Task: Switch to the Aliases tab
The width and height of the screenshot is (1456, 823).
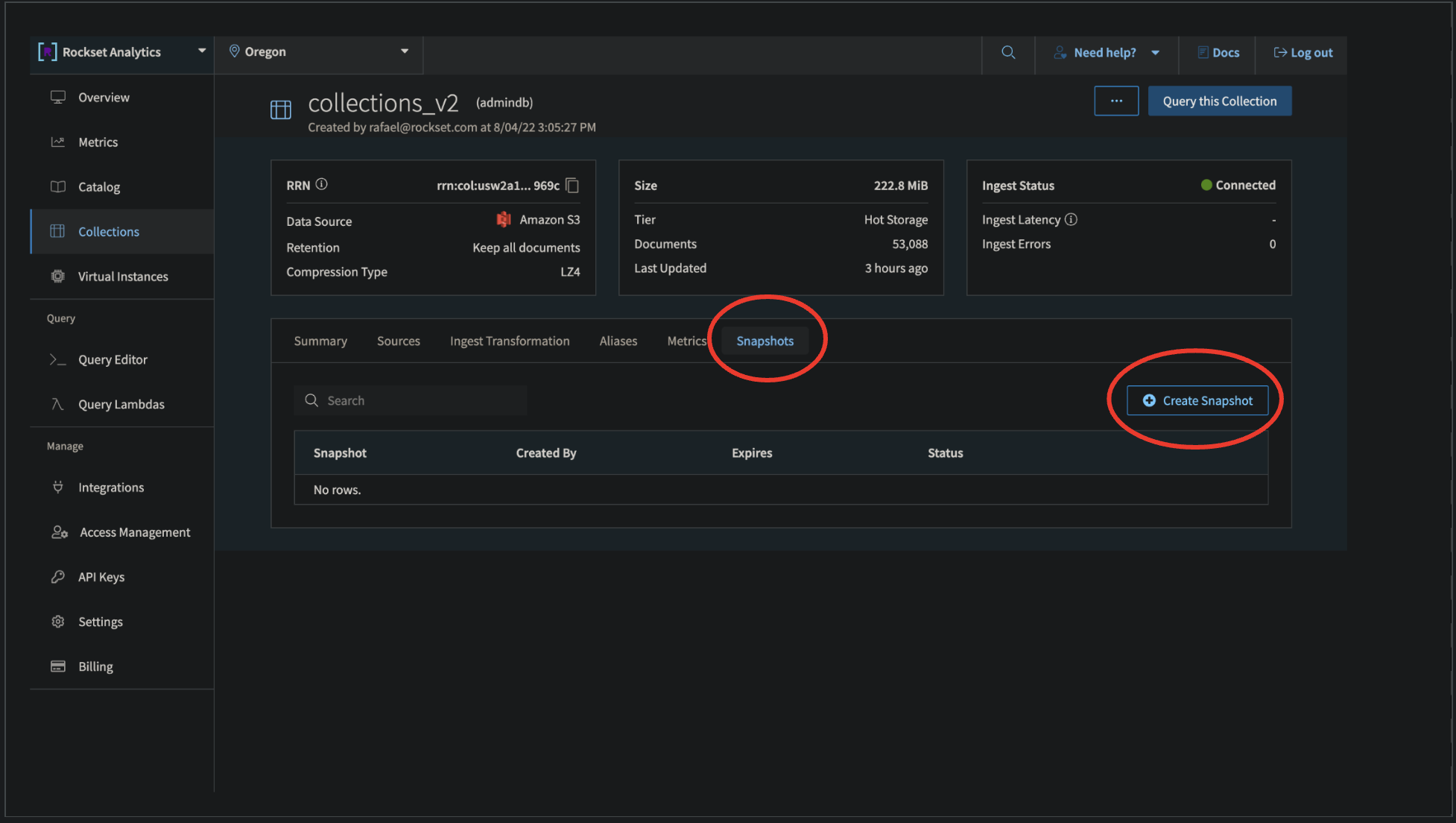Action: (618, 341)
